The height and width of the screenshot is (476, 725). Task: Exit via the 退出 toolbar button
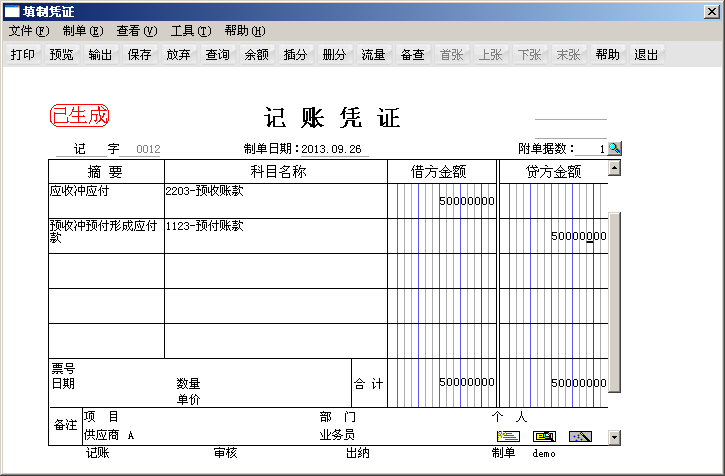pos(646,55)
